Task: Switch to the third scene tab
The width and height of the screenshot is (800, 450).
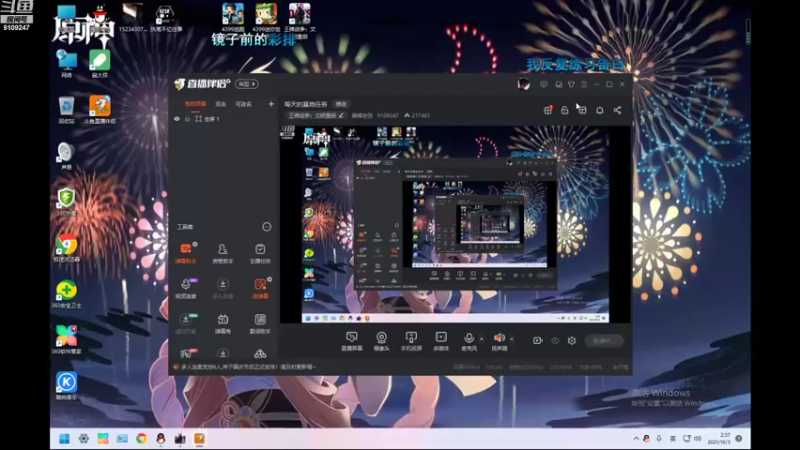Action: (x=243, y=104)
